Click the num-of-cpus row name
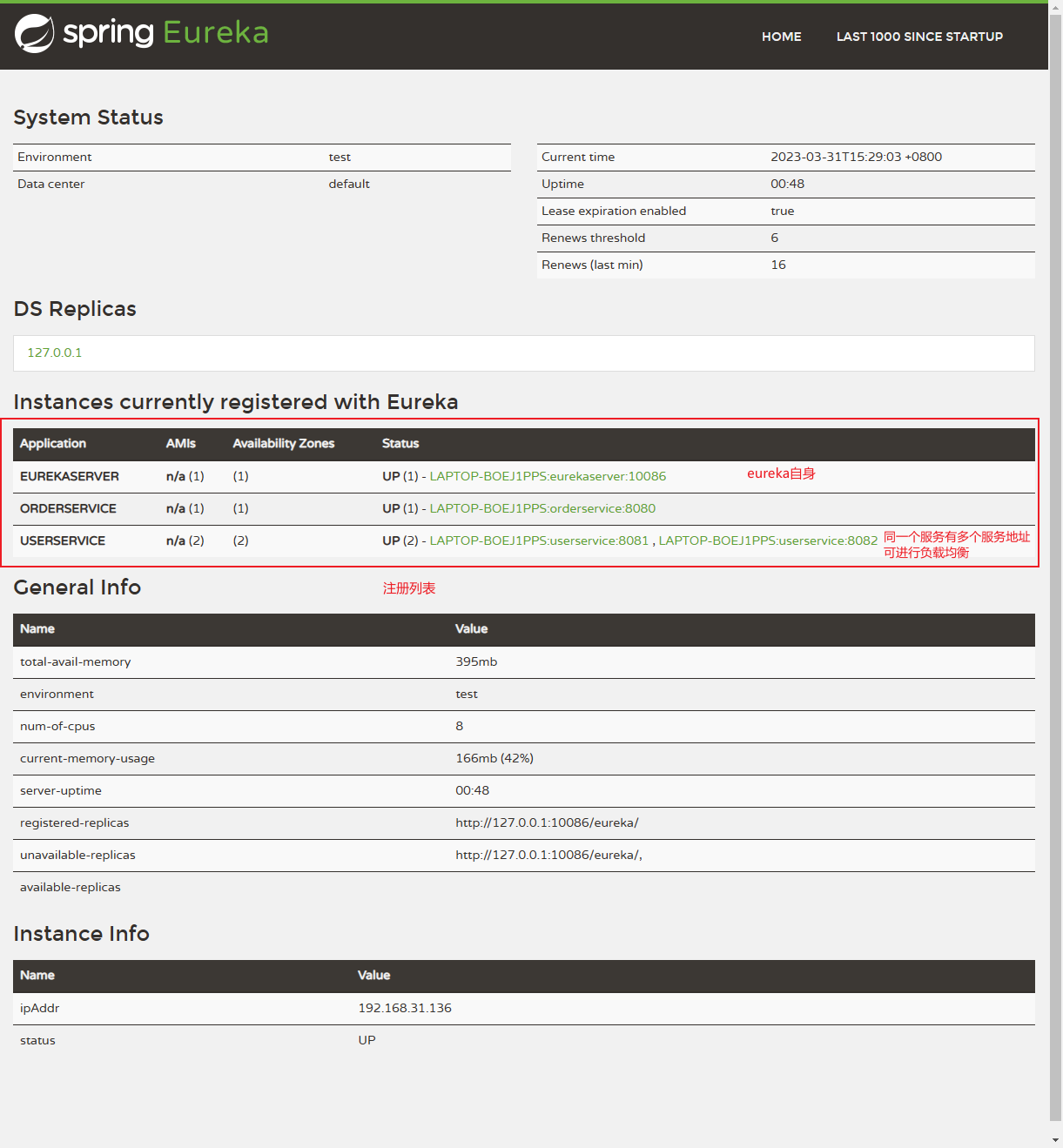 coord(57,726)
